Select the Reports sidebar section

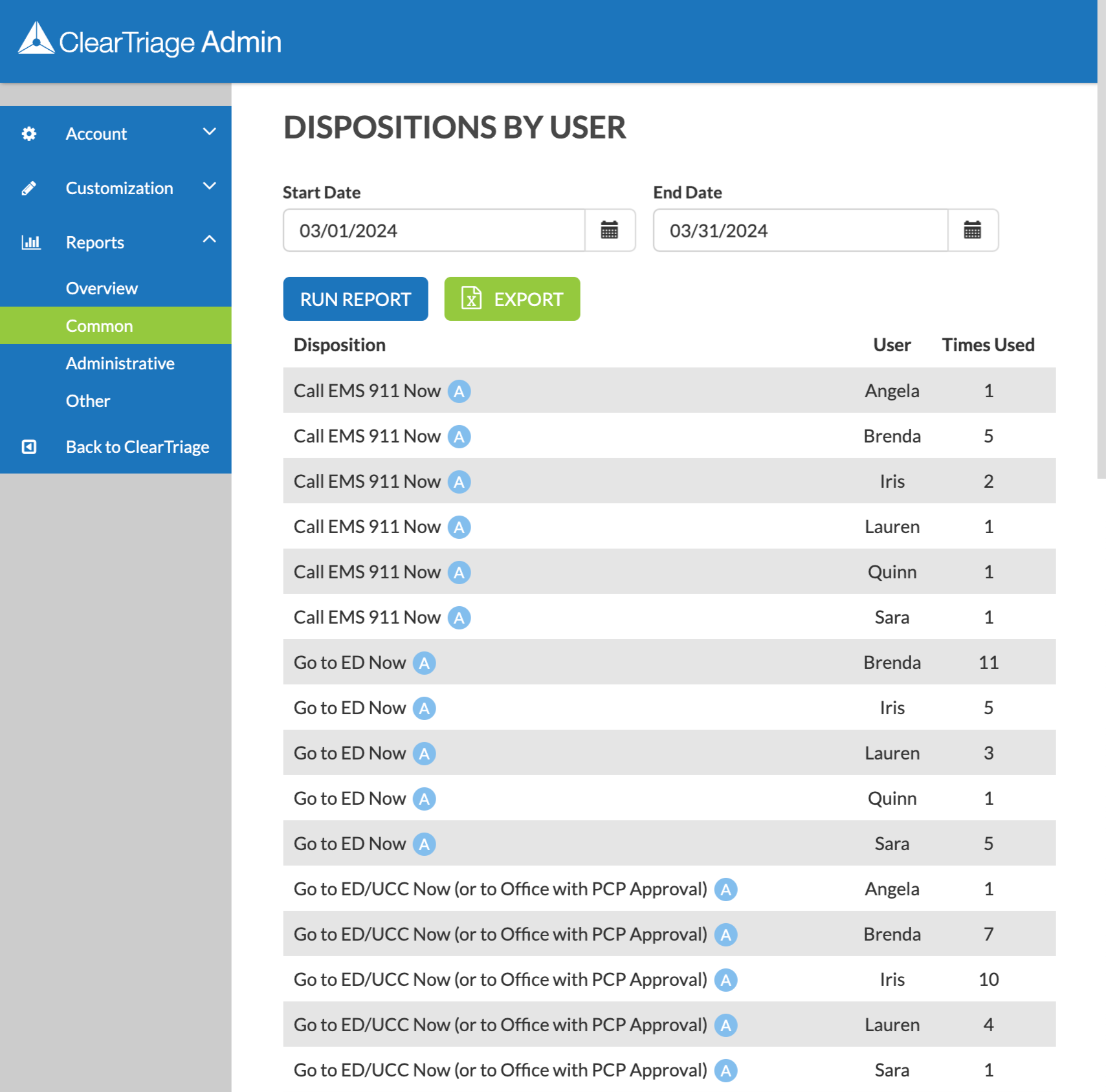116,243
